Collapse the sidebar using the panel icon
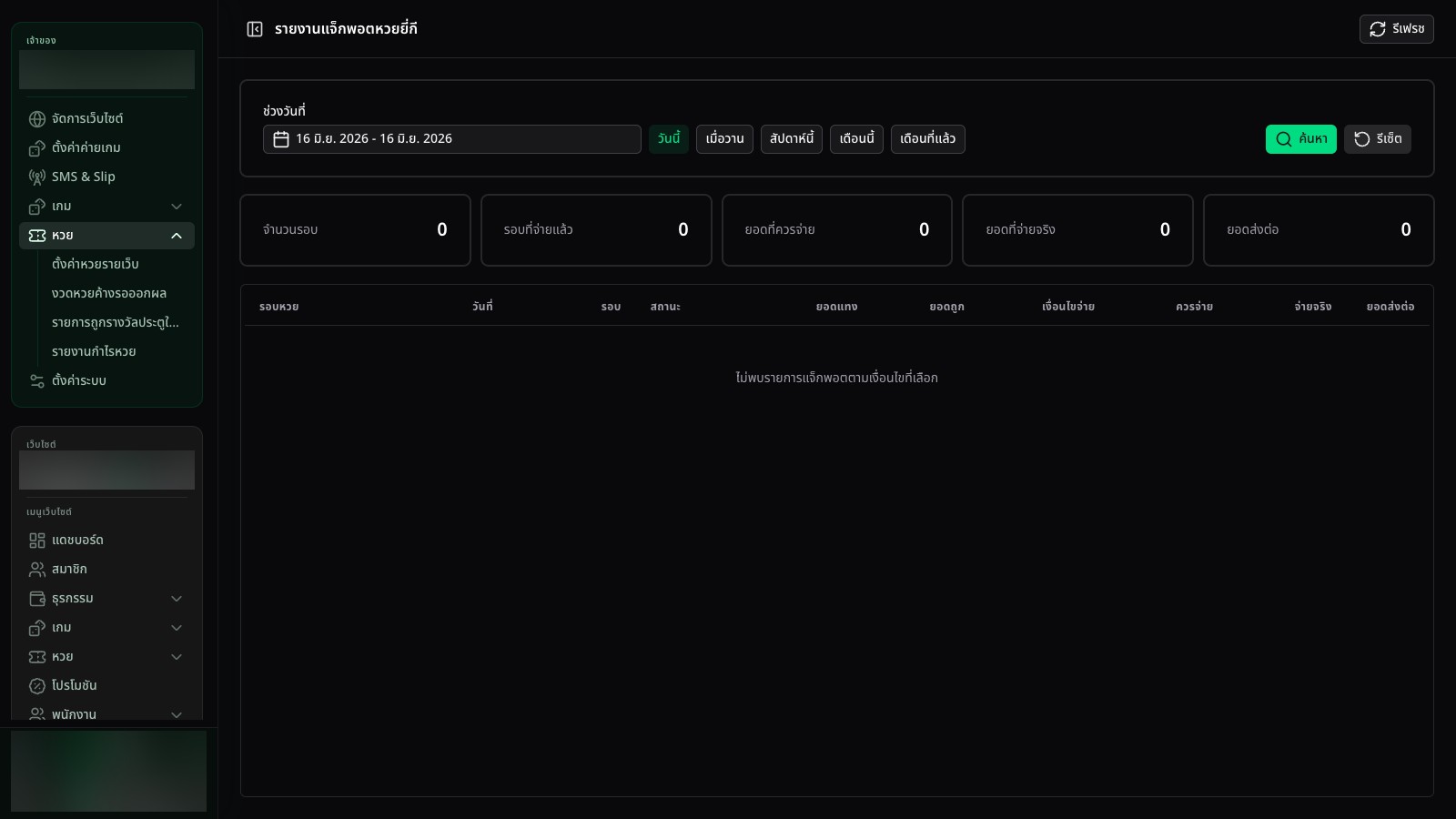The height and width of the screenshot is (819, 1456). click(x=255, y=29)
